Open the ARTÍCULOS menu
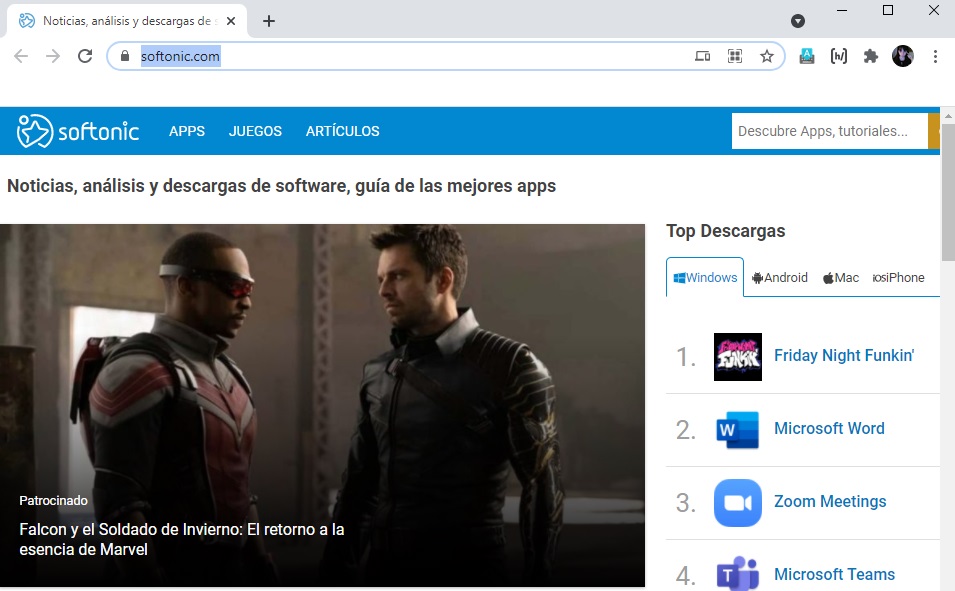Screen dimensions: 955x591 coord(342,131)
